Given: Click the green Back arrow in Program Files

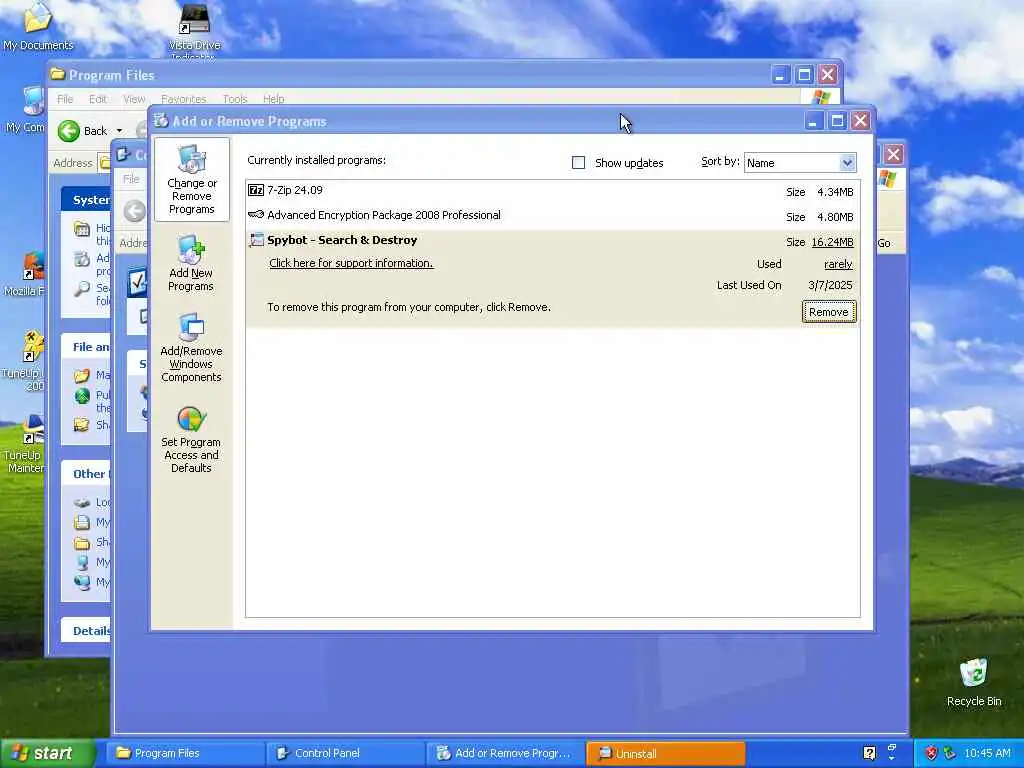Looking at the screenshot, I should click(x=69, y=131).
